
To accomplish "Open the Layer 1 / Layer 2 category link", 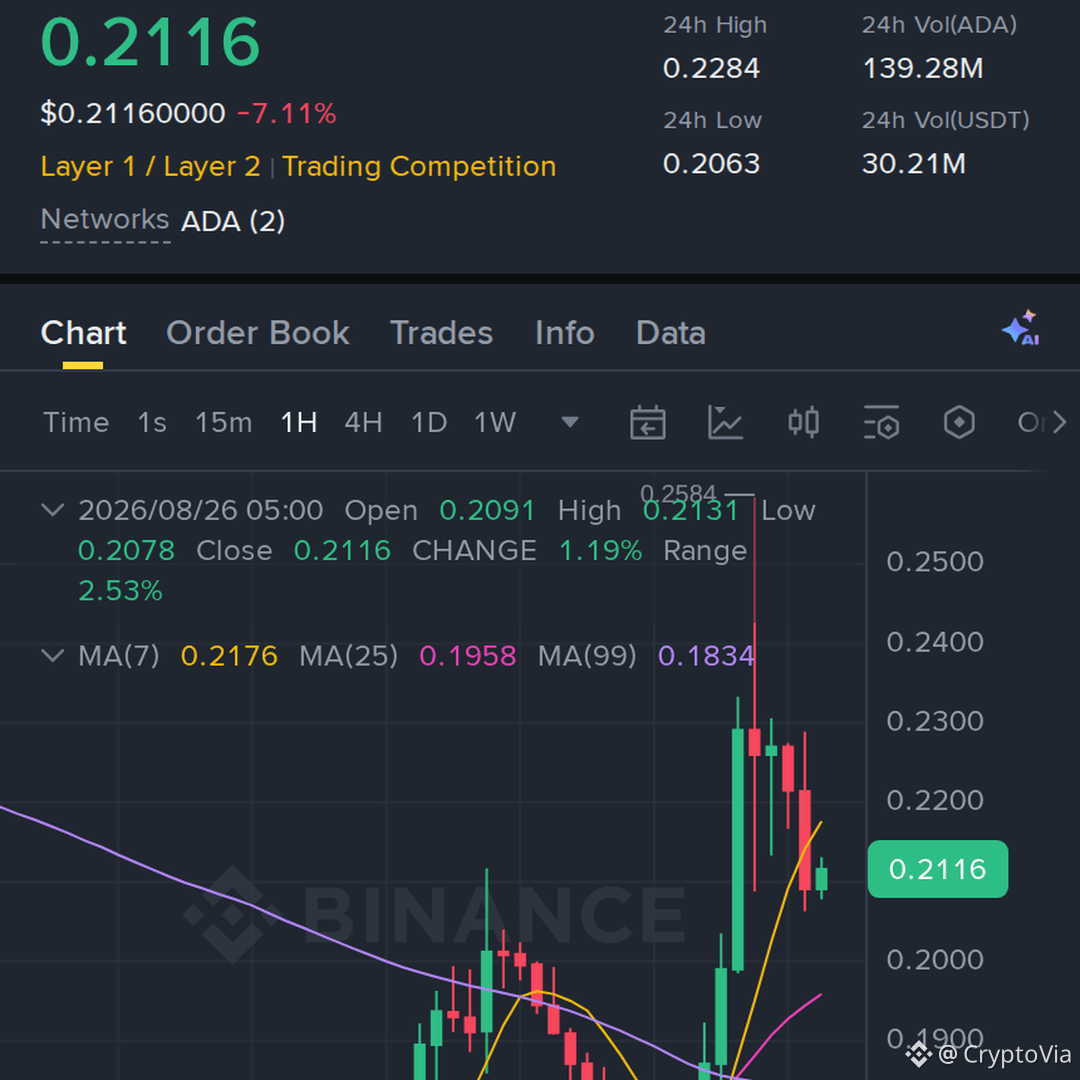I will point(150,167).
